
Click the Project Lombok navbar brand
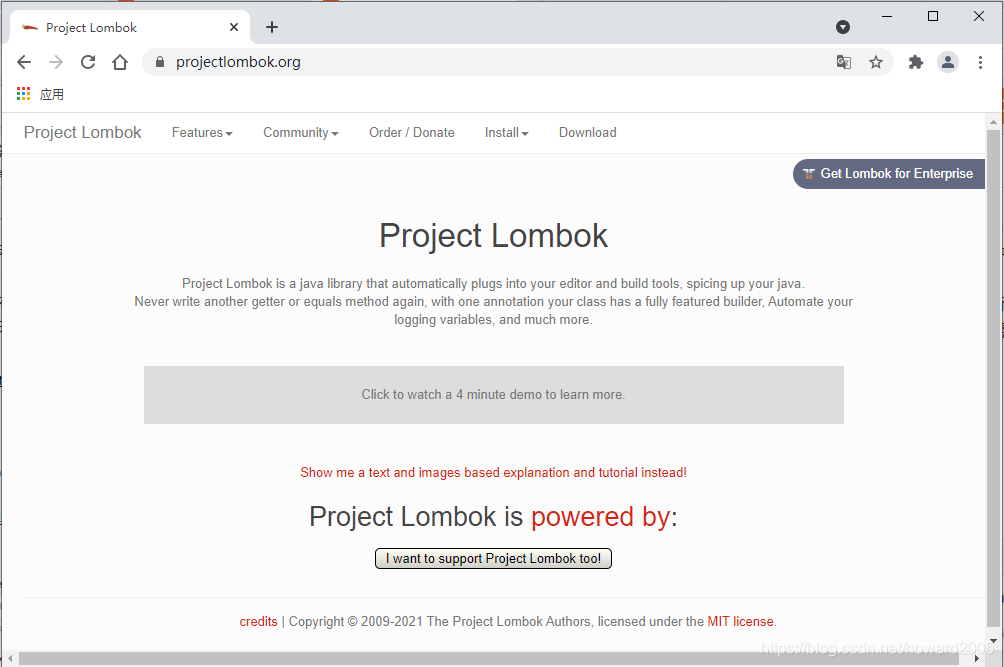pos(83,133)
